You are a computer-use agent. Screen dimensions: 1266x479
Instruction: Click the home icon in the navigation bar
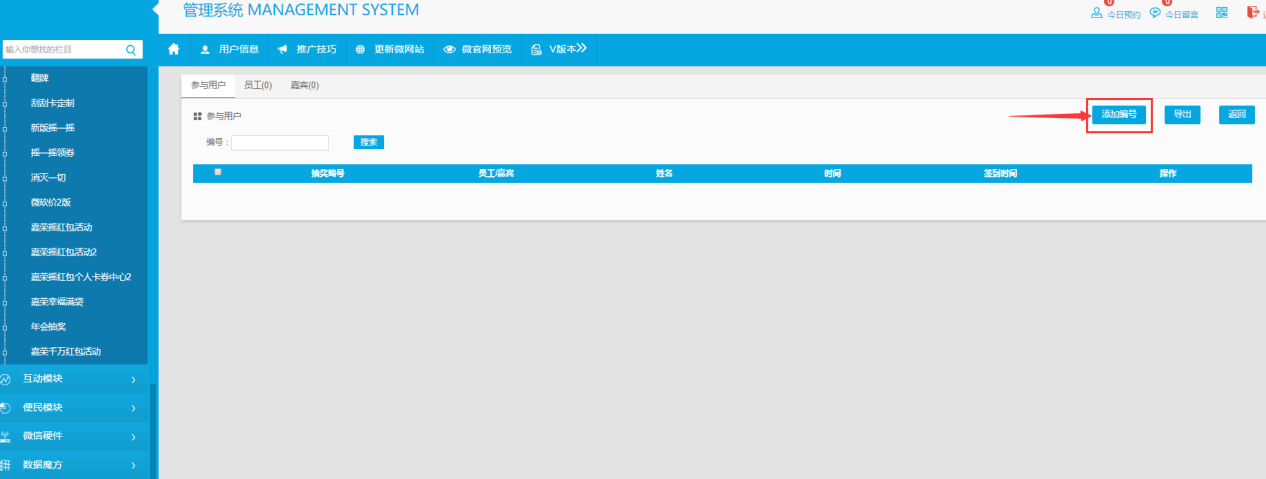(x=174, y=49)
